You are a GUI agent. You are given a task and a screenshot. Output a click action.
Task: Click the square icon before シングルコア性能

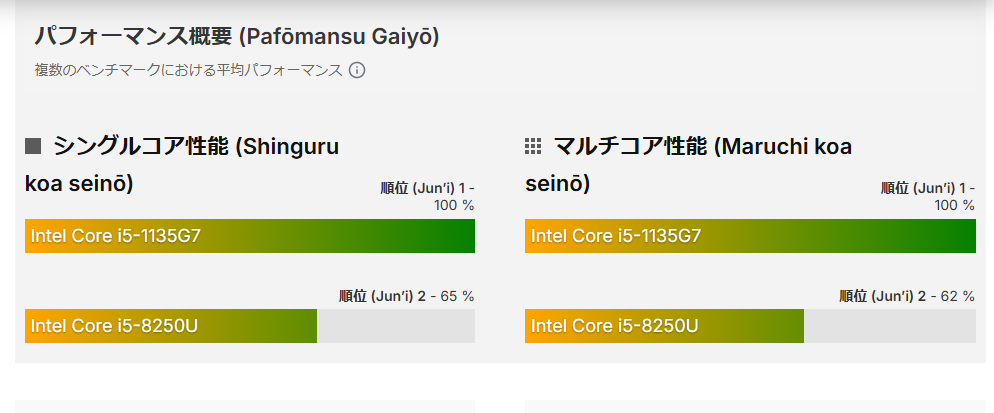(33, 147)
